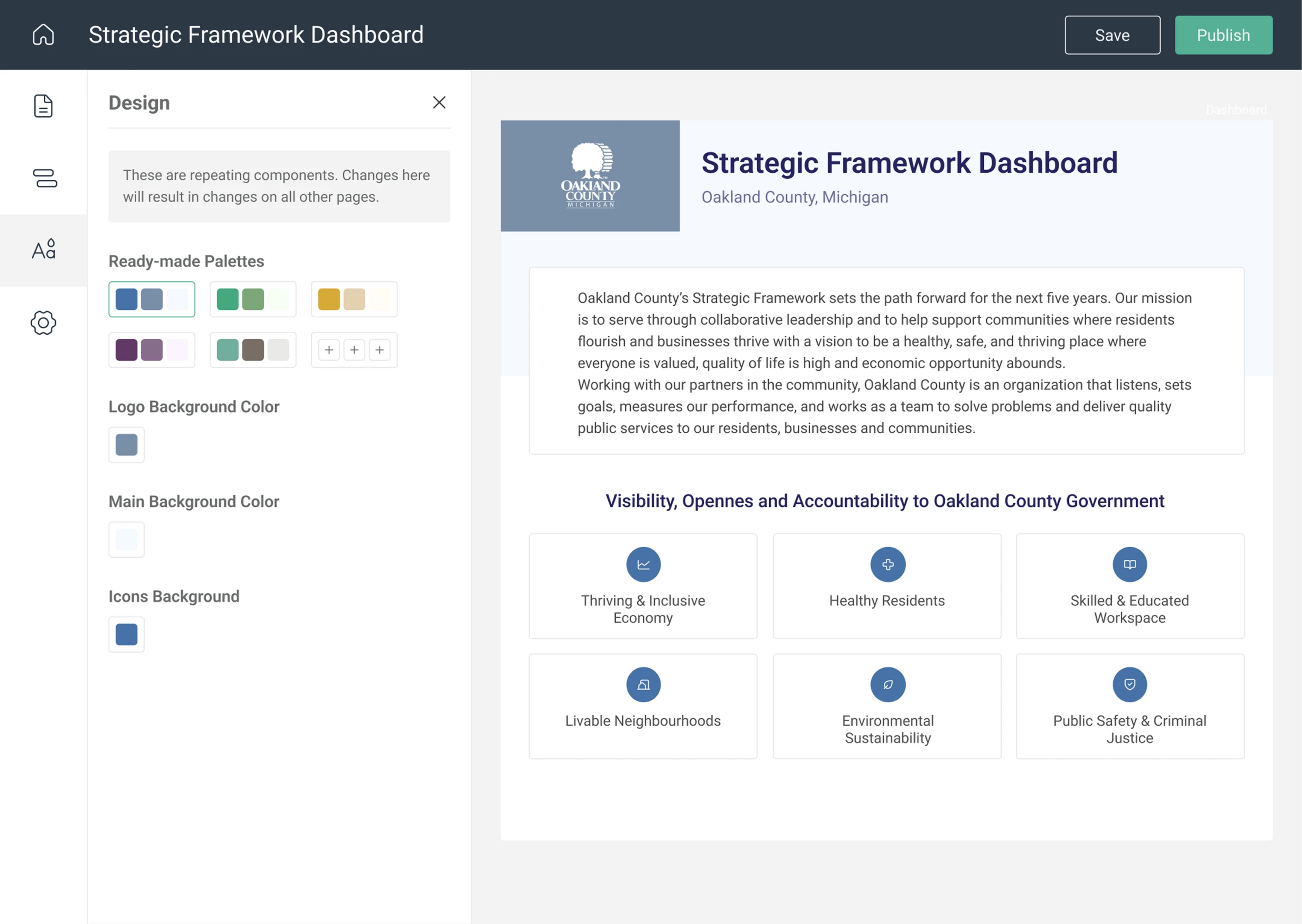The image size is (1302, 924).
Task: Click the Oakland County, Michigan subtitle
Action: click(x=794, y=197)
